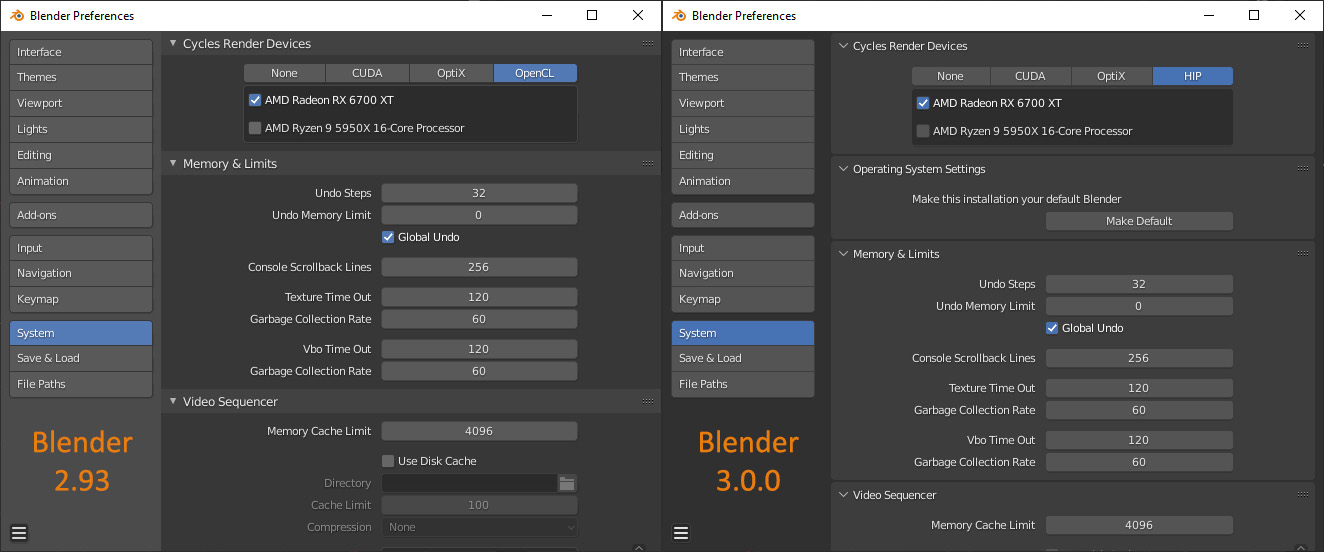
Task: Open File Paths in 3.0.0 sidebar
Action: coord(743,384)
